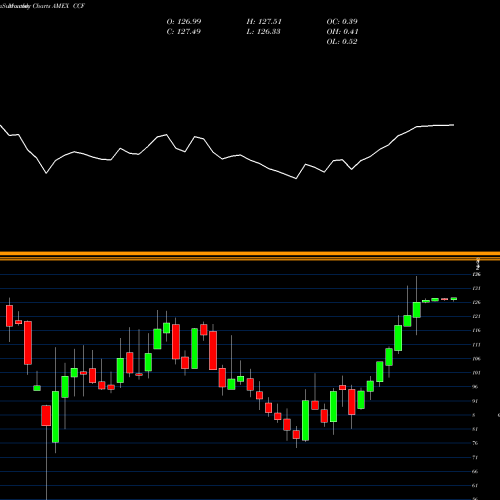Click the low price value L: 126.33
Screen dimensions: 500x500
point(263,32)
